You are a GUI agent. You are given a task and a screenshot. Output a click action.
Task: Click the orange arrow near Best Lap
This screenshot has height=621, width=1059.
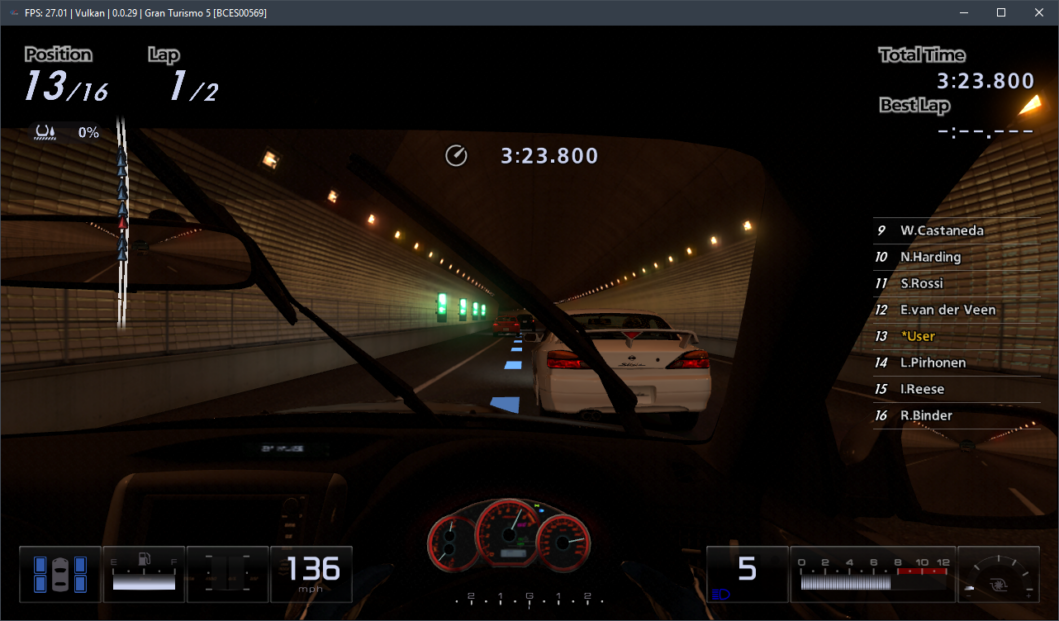1028,104
